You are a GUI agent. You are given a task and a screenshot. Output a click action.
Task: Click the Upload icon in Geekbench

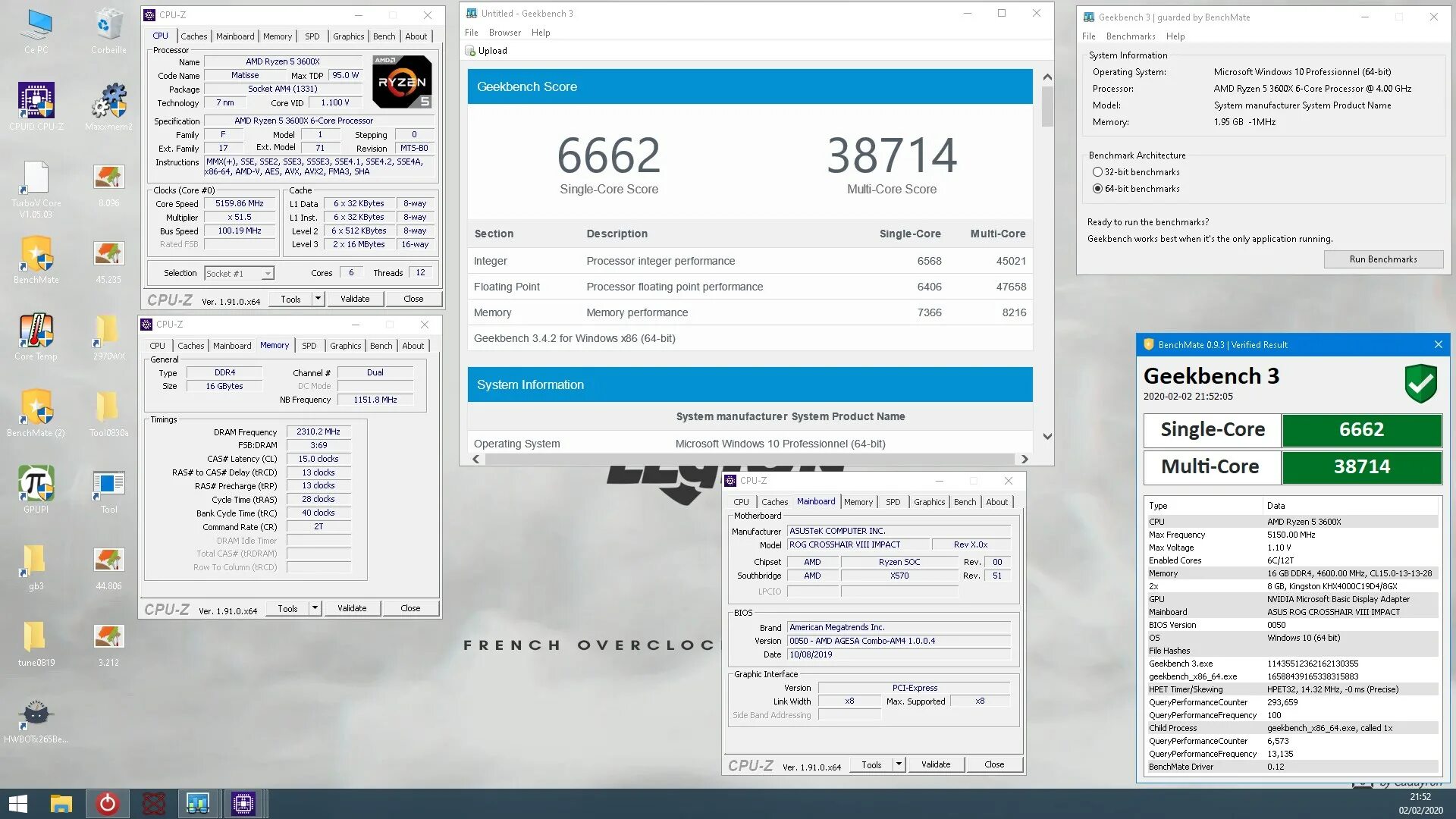(471, 51)
